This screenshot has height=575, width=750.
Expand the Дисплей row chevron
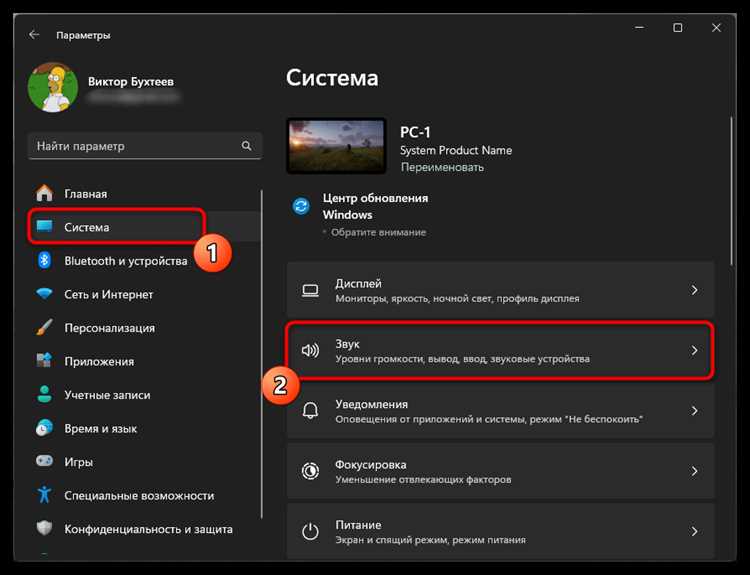coord(694,290)
